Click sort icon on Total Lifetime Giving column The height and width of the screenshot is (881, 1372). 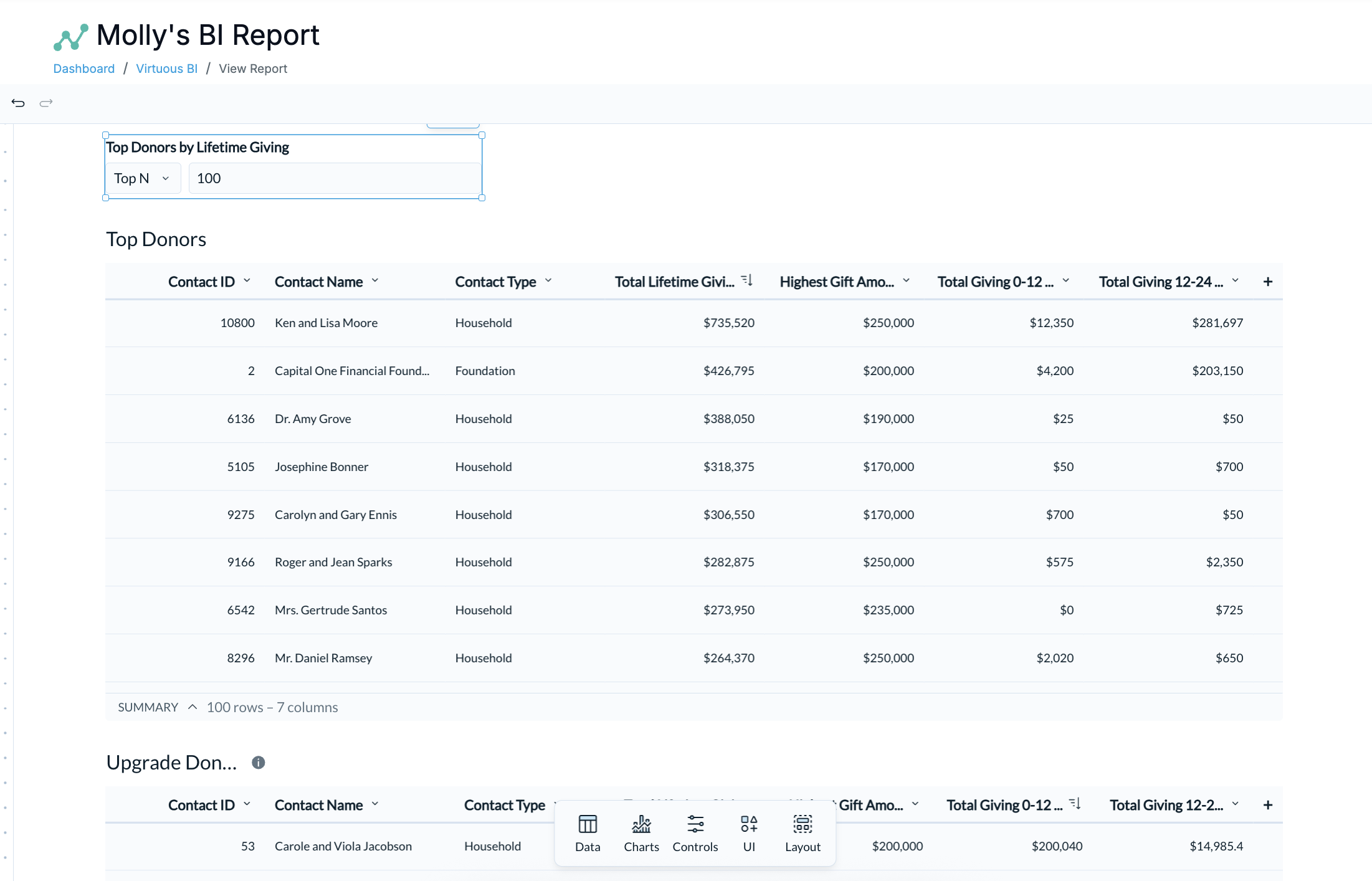click(x=747, y=280)
